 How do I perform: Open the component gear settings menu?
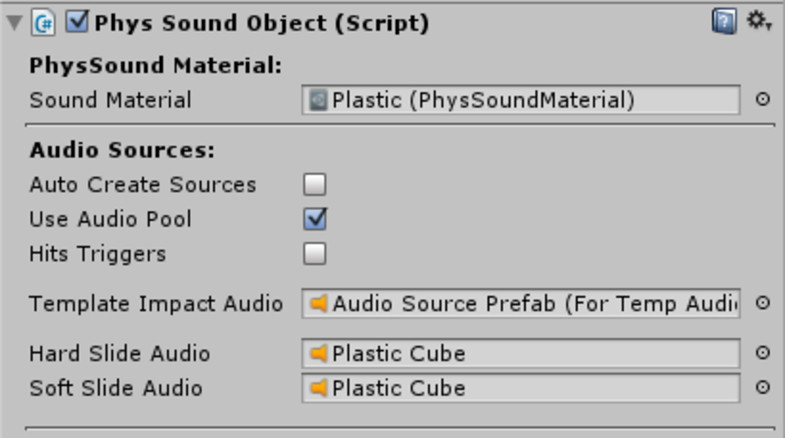[758, 22]
